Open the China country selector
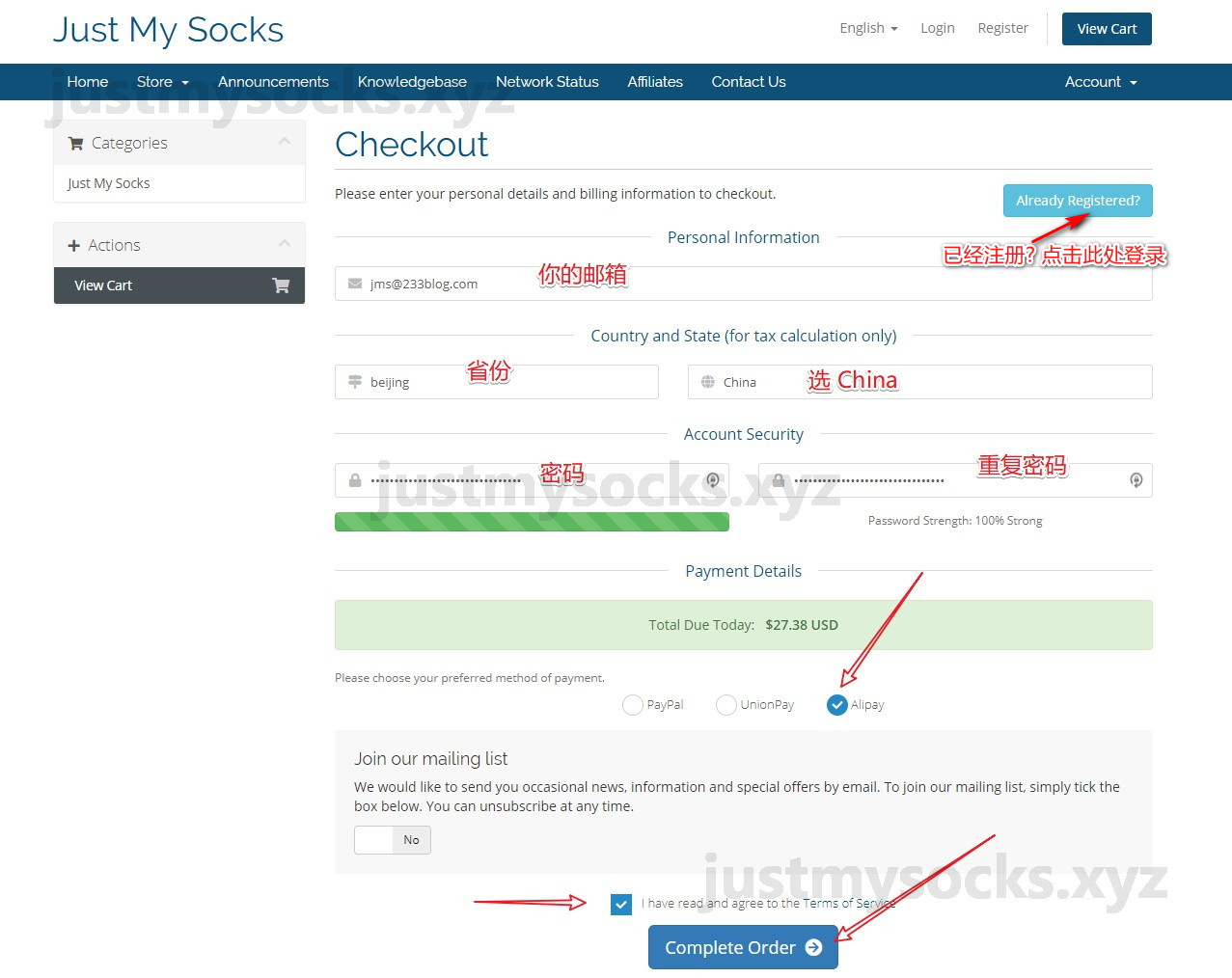This screenshot has height=978, width=1232. [x=920, y=382]
